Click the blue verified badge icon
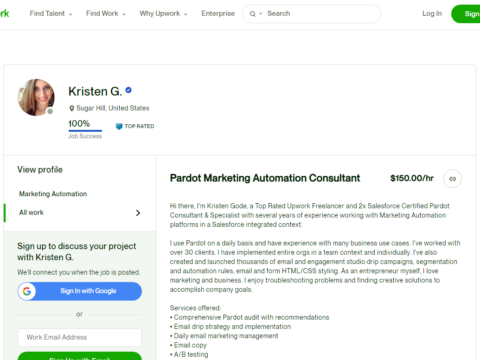The width and height of the screenshot is (480, 360). (128, 90)
